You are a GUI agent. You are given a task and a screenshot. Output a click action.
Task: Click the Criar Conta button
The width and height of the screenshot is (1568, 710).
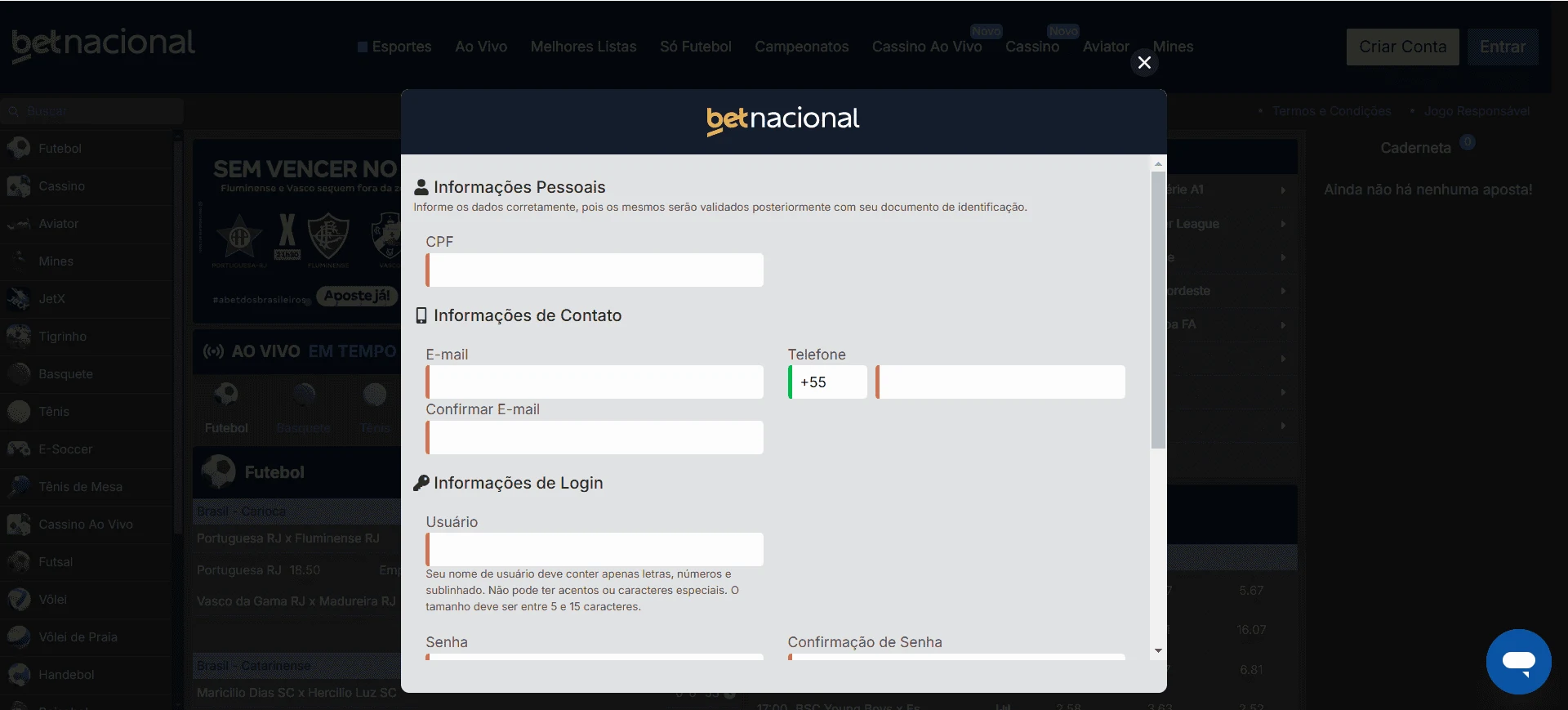[1402, 47]
